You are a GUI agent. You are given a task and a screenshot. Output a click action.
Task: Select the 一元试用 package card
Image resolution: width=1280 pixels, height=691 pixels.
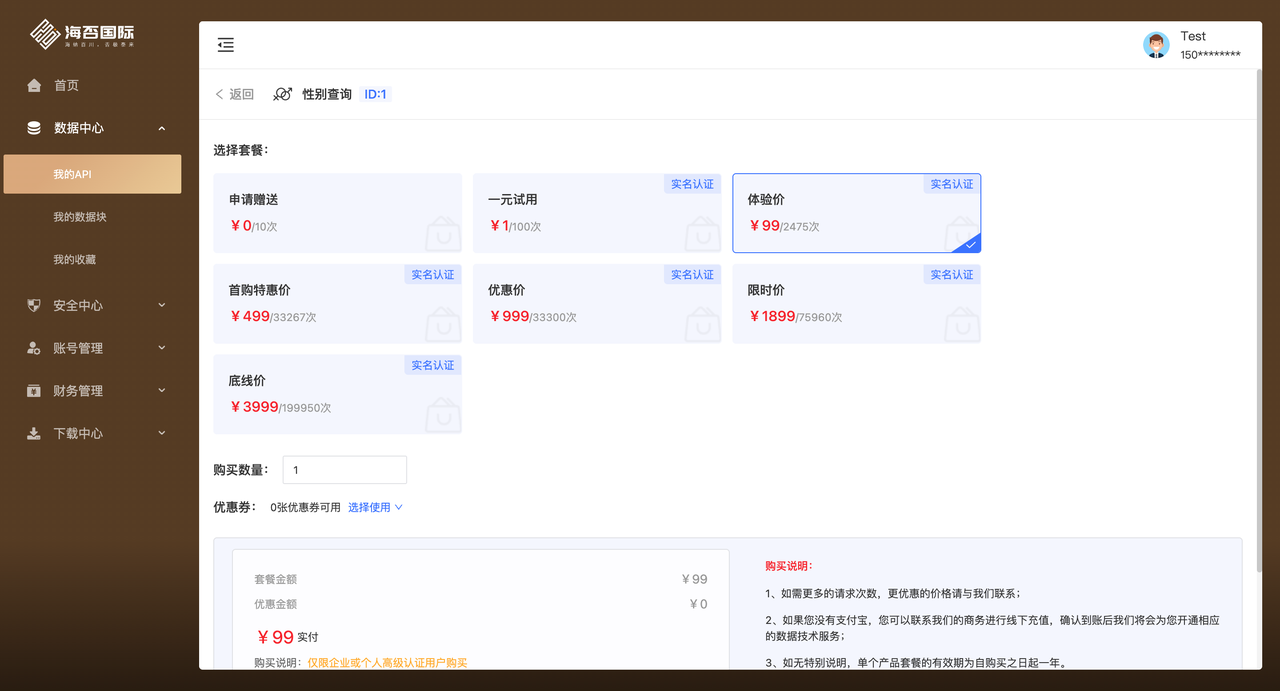pos(597,213)
